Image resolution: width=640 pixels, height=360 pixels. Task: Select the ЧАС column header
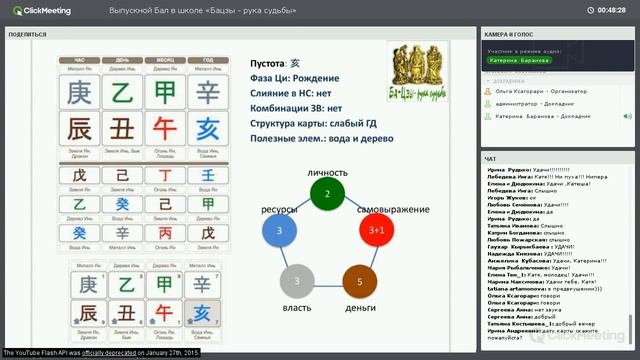point(80,60)
